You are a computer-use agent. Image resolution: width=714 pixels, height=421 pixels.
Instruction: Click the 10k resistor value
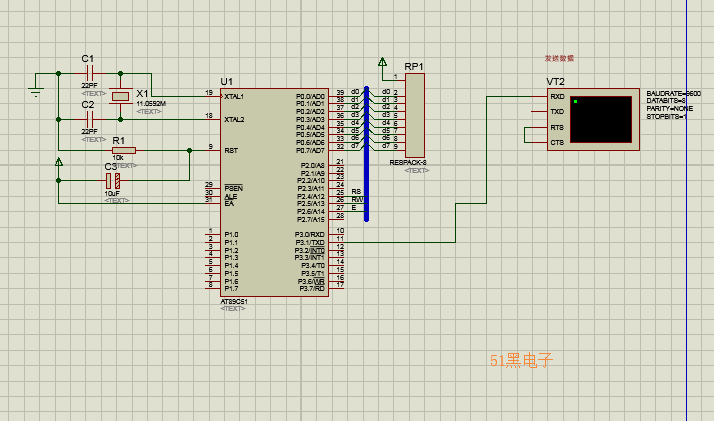[117, 158]
